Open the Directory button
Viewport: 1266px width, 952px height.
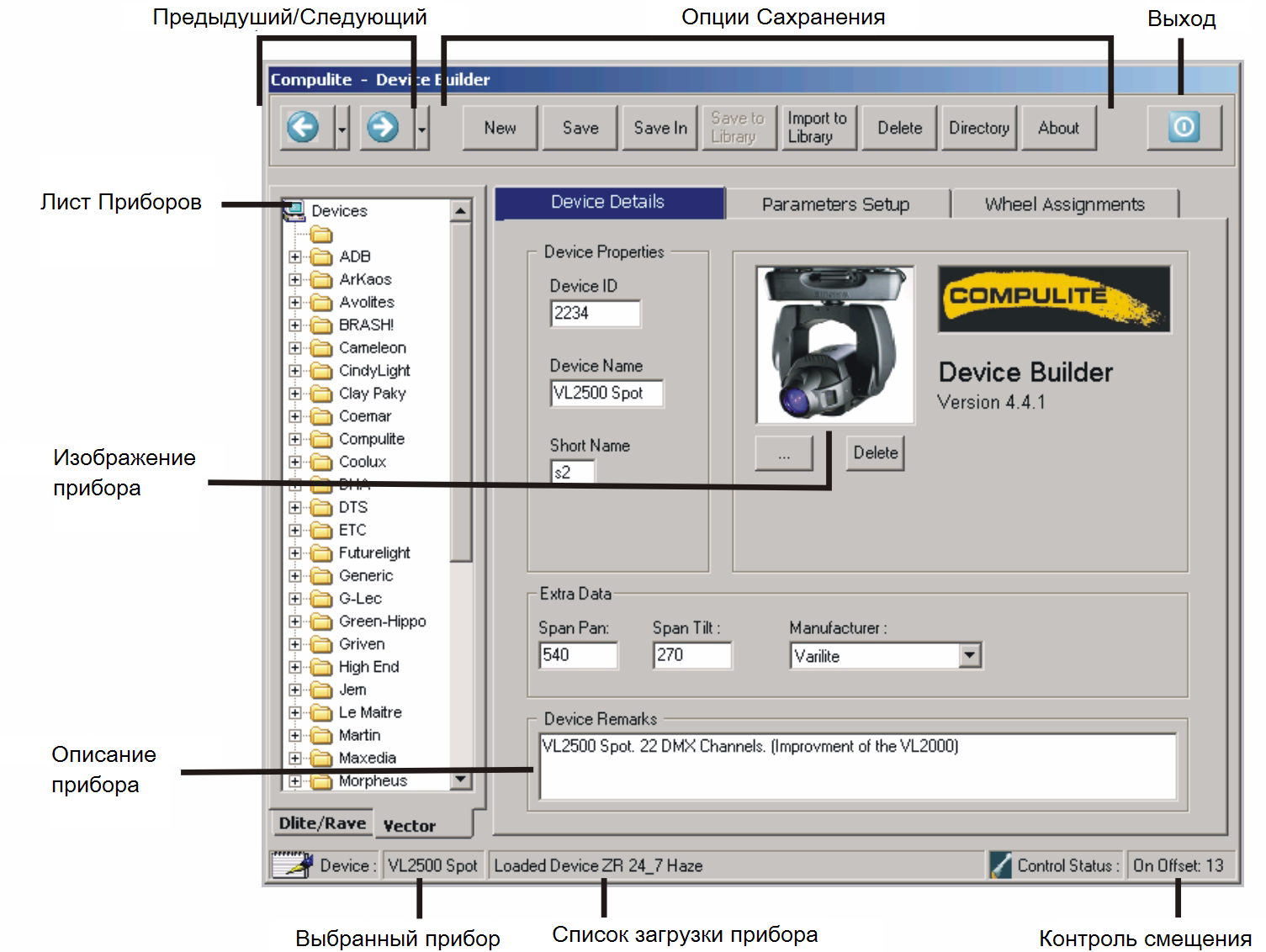(978, 128)
